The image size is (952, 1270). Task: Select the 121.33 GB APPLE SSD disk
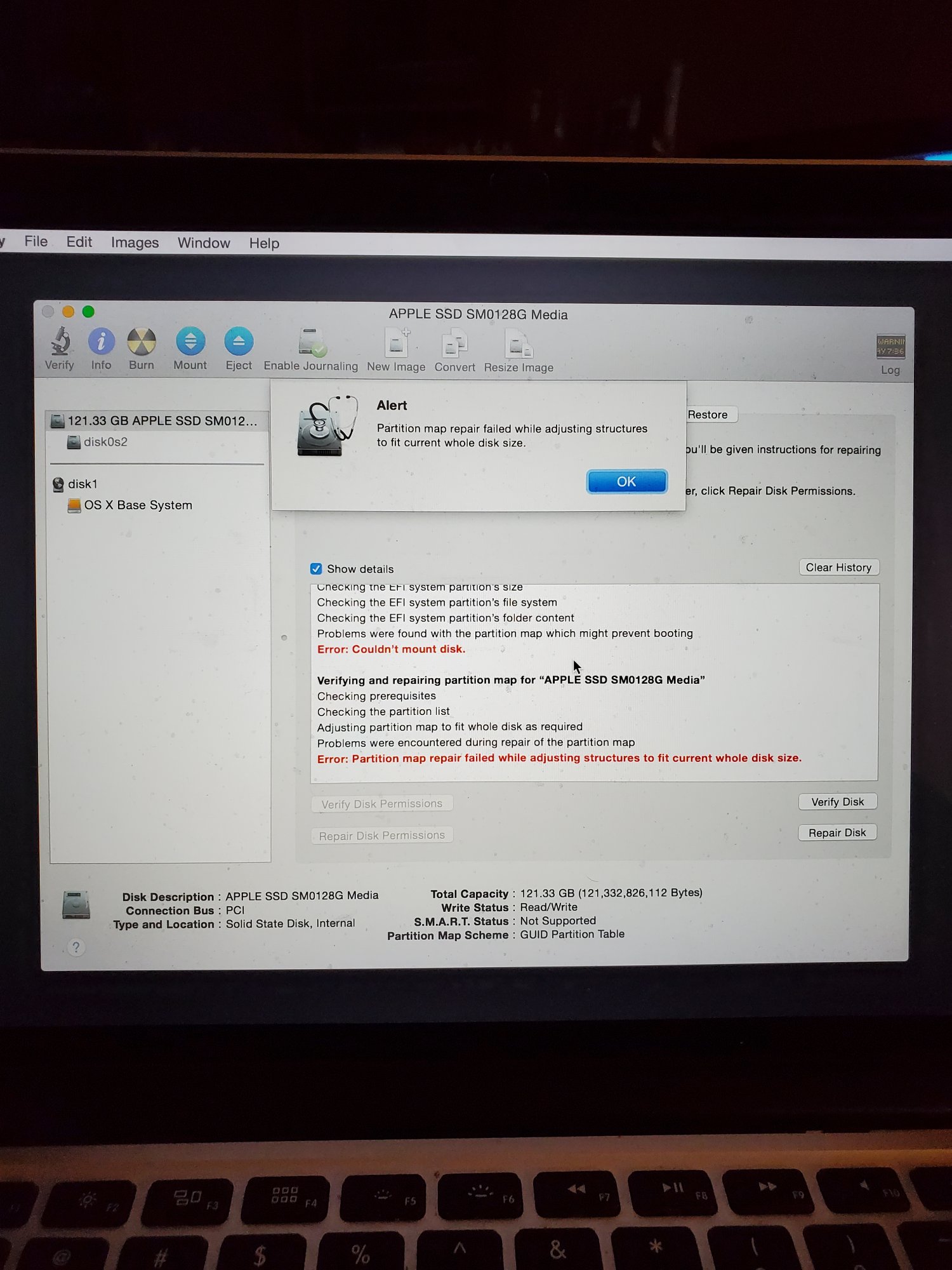click(x=158, y=420)
